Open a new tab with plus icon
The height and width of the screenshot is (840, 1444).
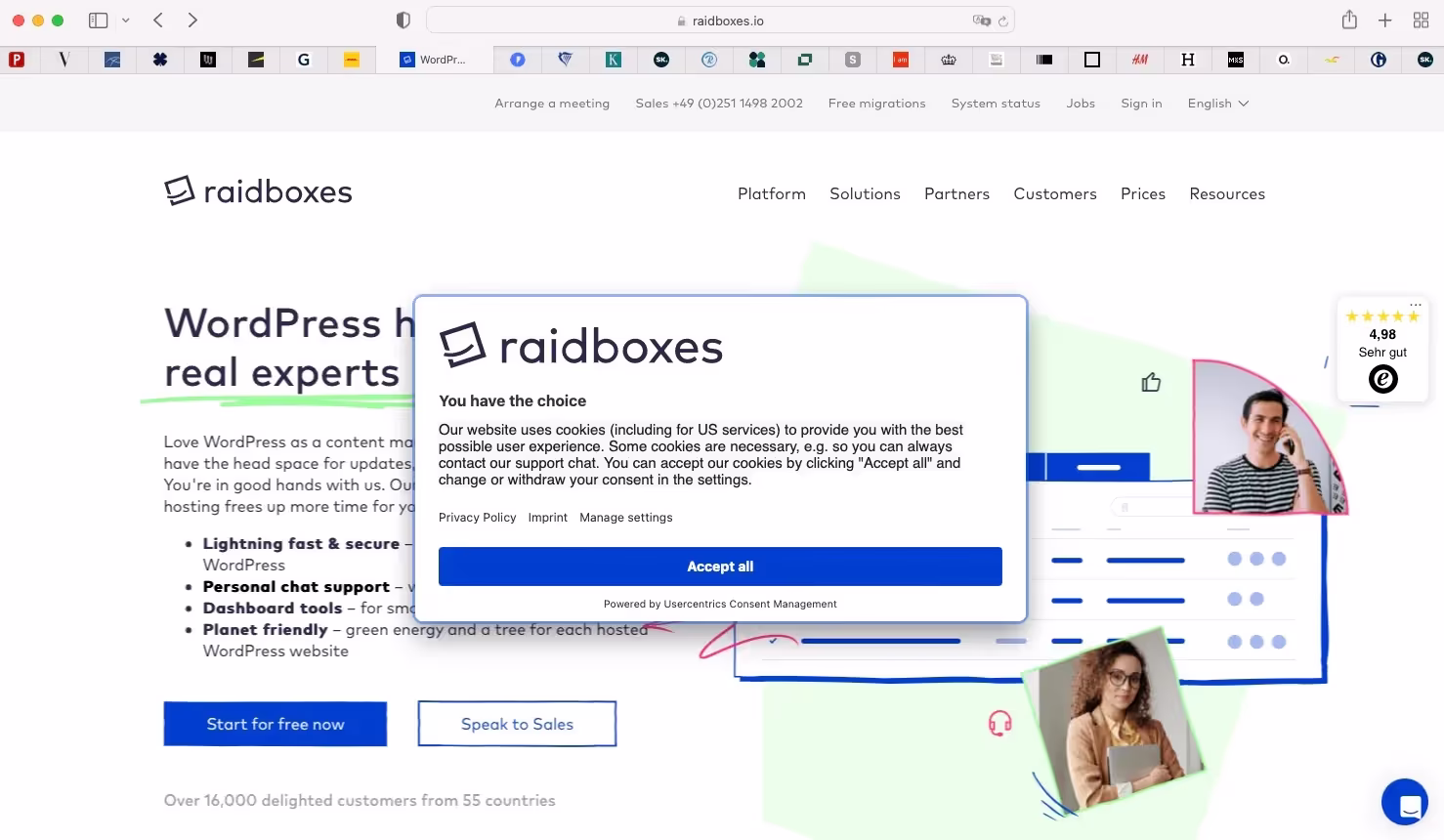tap(1384, 21)
